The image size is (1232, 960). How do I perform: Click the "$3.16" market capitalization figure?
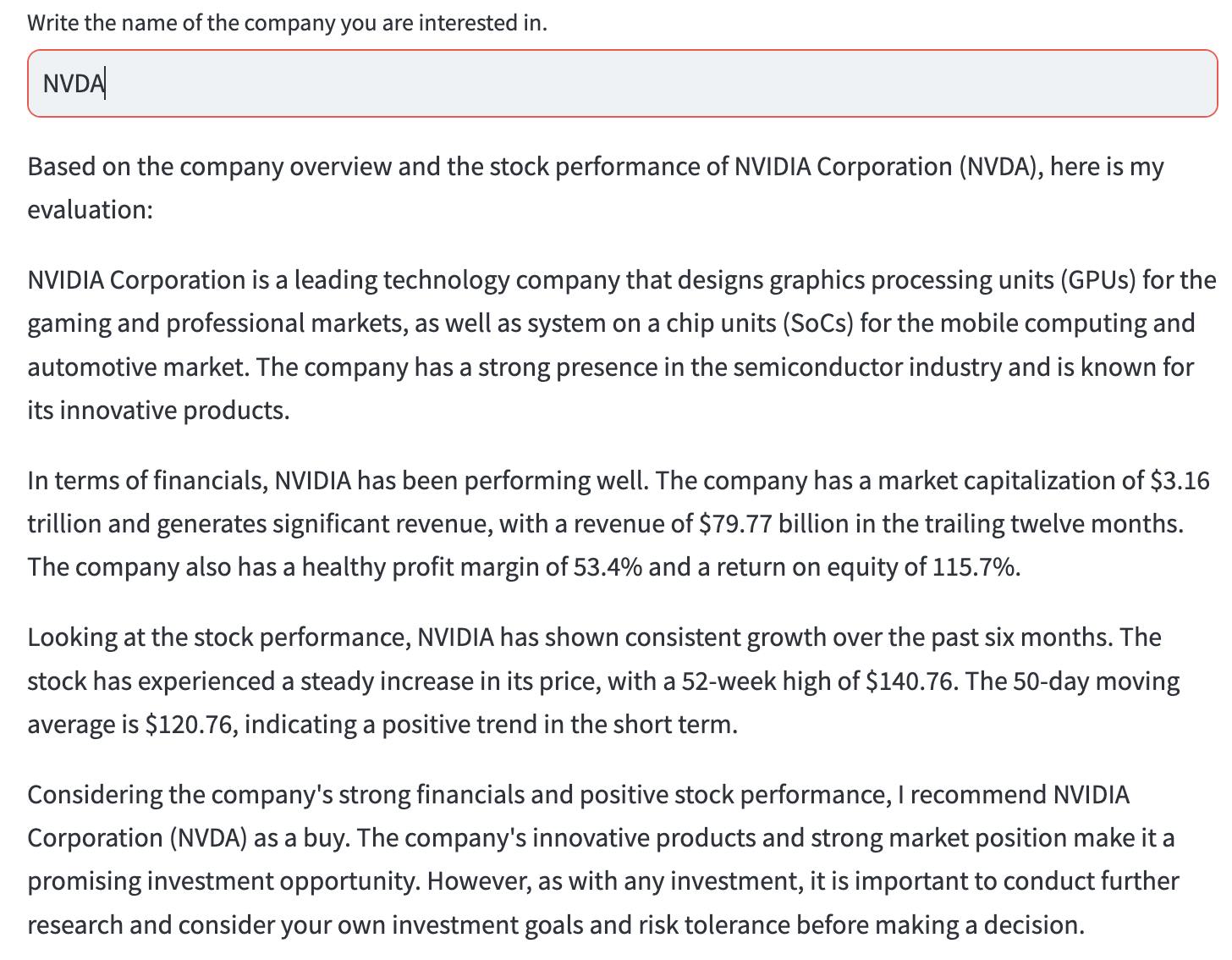tap(1180, 480)
